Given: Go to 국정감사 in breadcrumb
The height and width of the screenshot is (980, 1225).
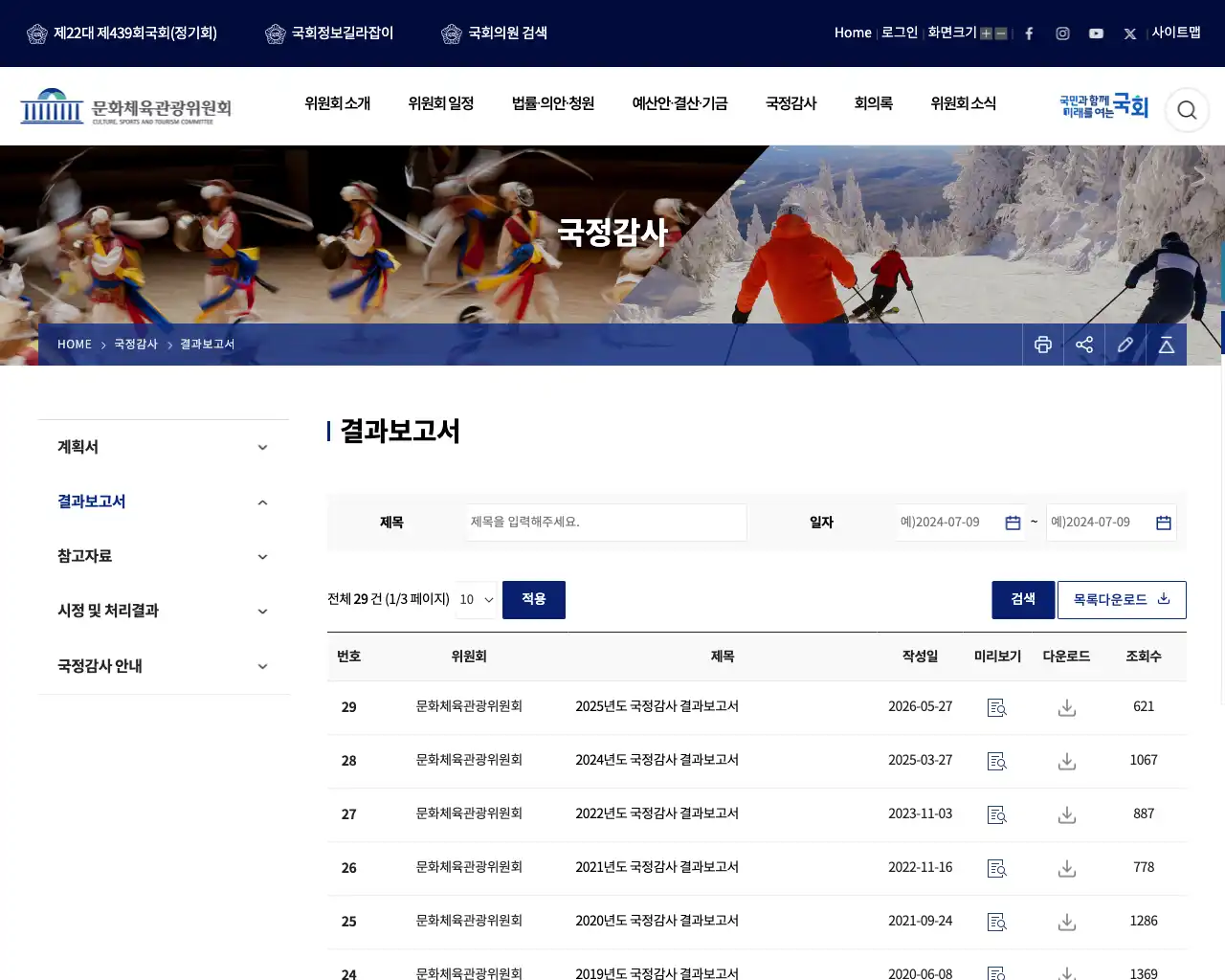Looking at the screenshot, I should pyautogui.click(x=136, y=345).
